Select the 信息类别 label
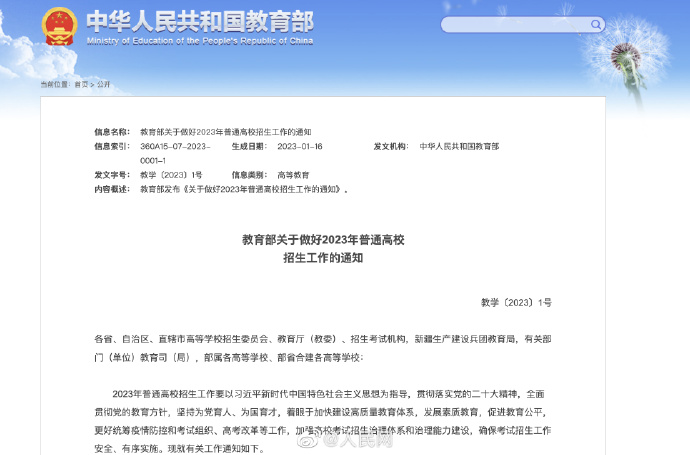Image resolution: width=690 pixels, height=455 pixels. click(249, 175)
